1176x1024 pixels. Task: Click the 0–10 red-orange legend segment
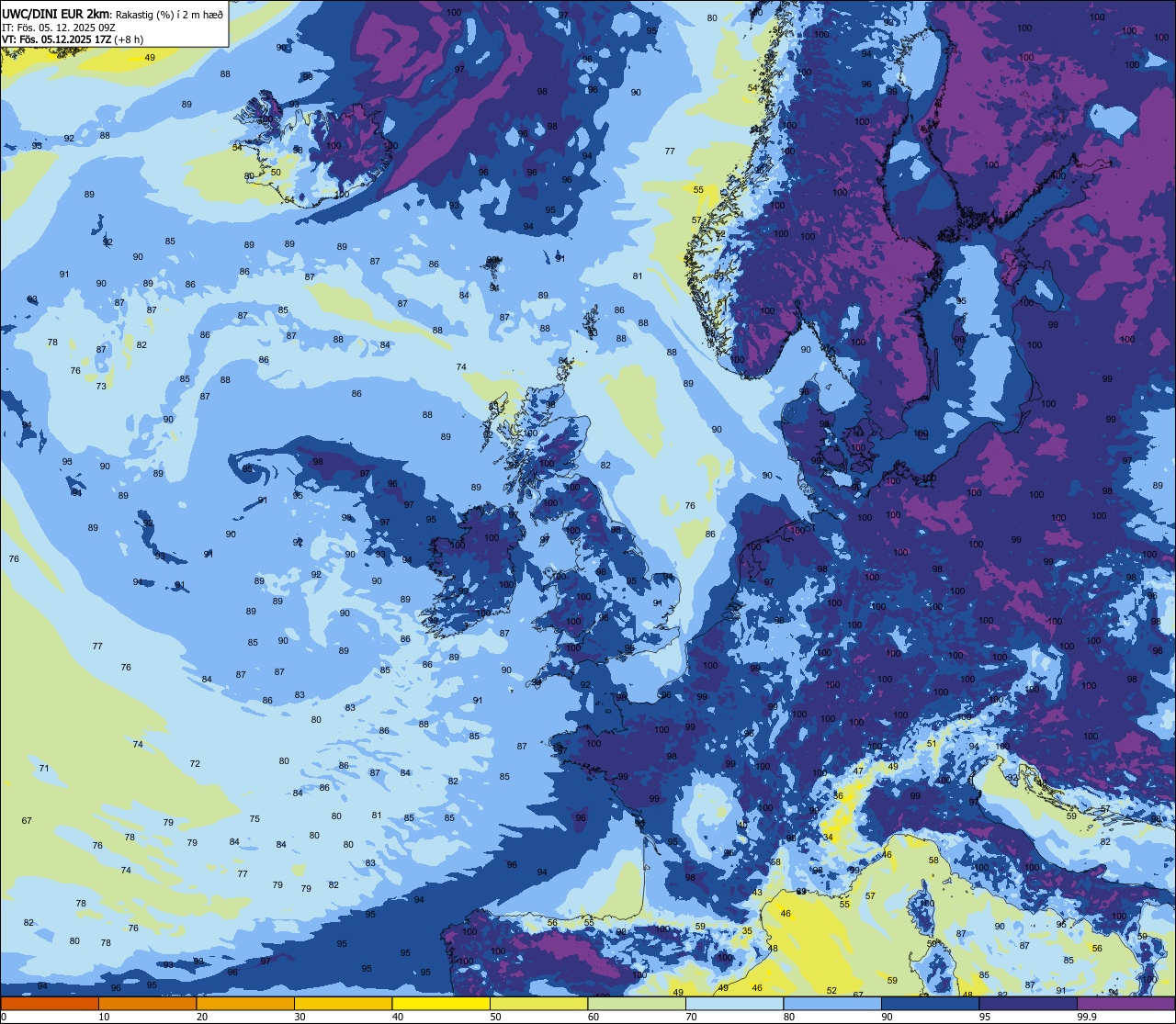coord(49,1003)
